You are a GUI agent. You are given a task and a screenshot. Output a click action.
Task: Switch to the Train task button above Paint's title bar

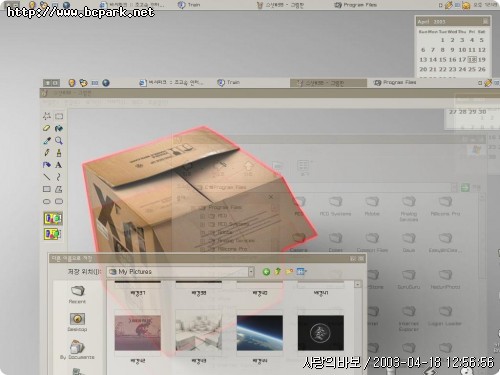[229, 82]
